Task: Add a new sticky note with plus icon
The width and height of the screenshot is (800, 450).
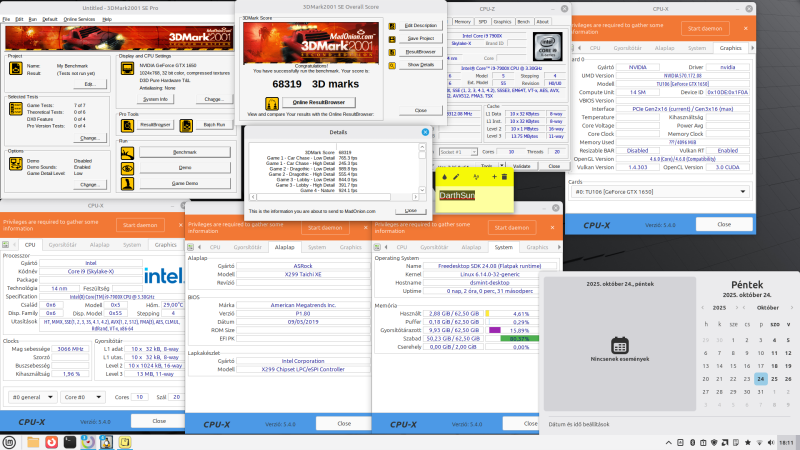Action: 494,177
